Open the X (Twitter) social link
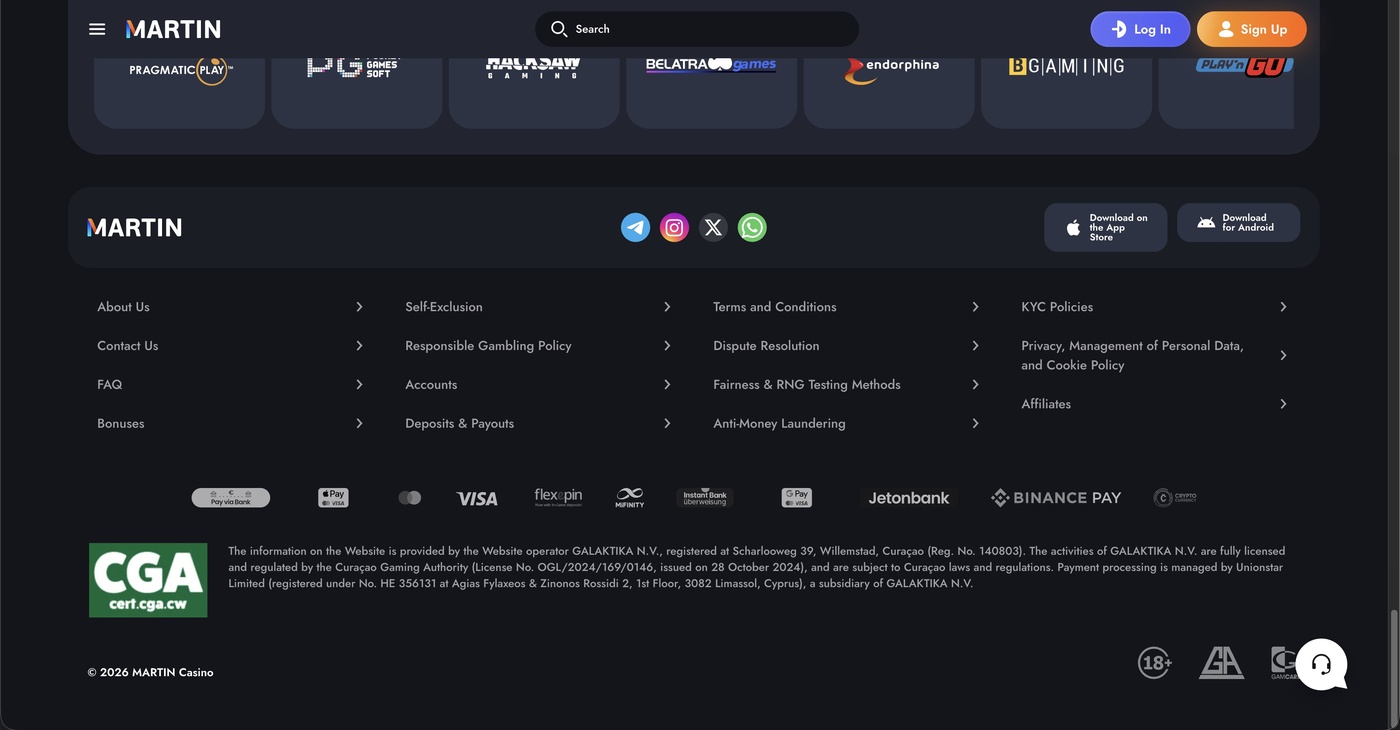Viewport: 1400px width, 730px height. (713, 227)
